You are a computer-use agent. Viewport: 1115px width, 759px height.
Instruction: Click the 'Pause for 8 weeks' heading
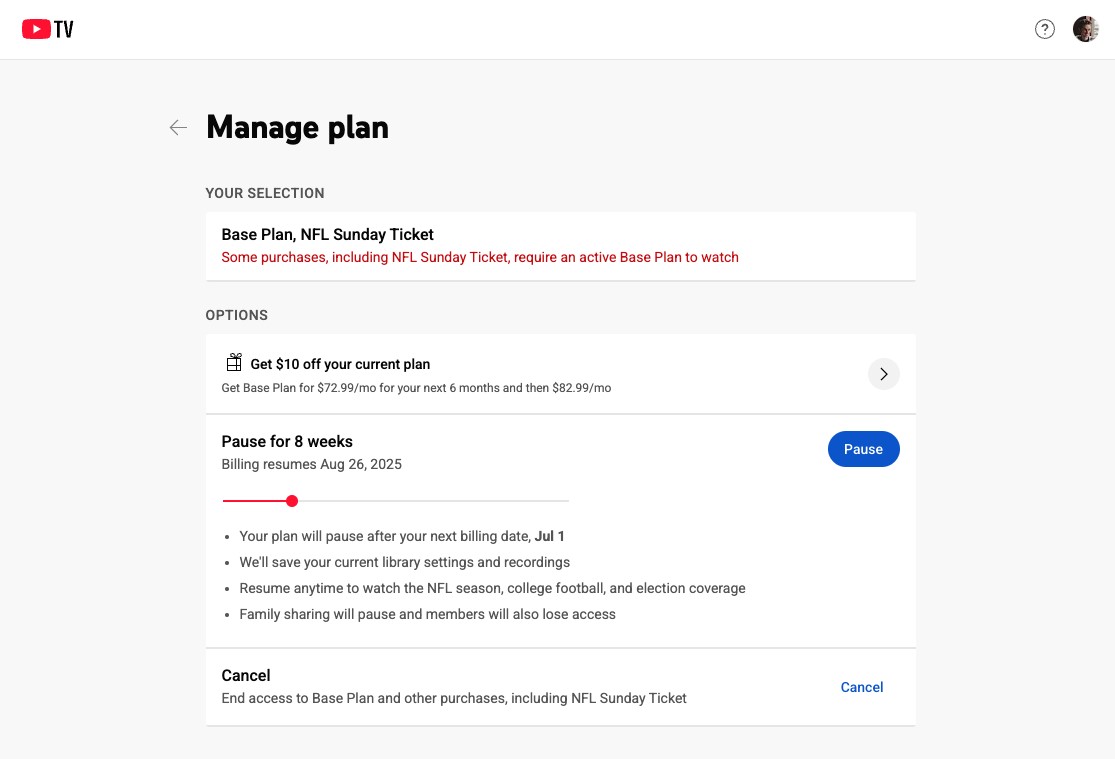coord(287,441)
